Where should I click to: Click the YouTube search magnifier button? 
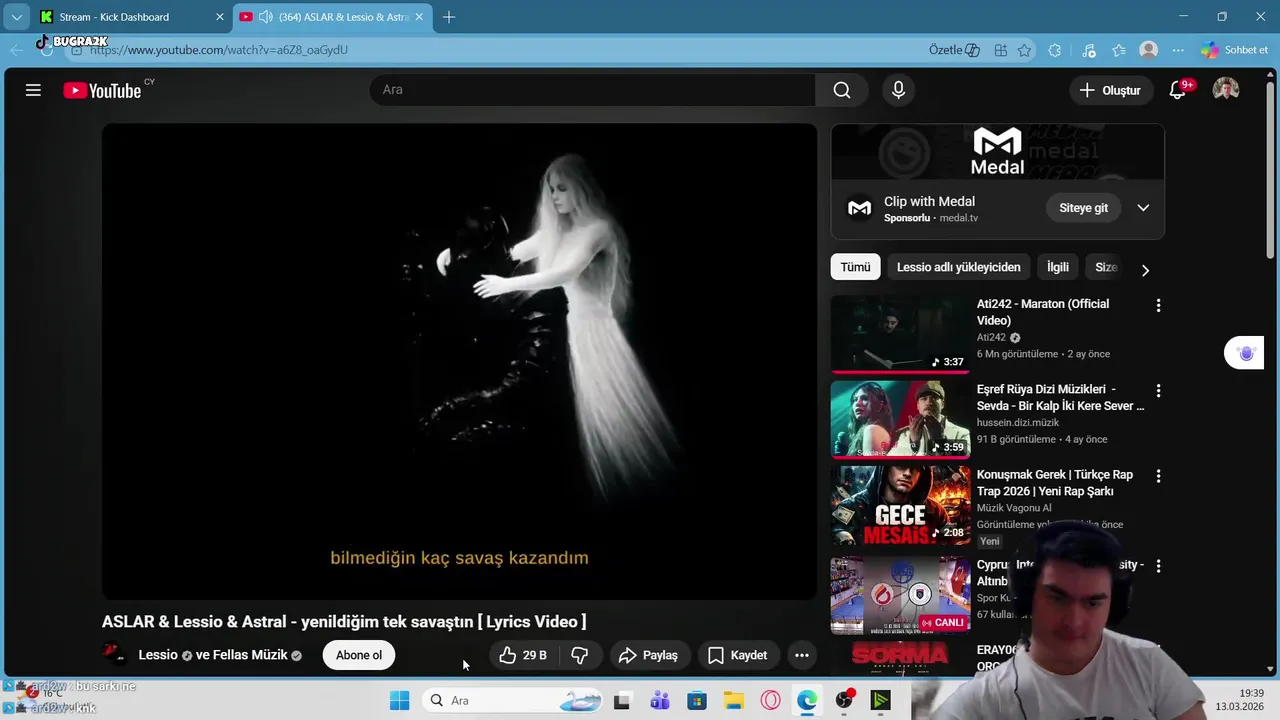[x=842, y=90]
